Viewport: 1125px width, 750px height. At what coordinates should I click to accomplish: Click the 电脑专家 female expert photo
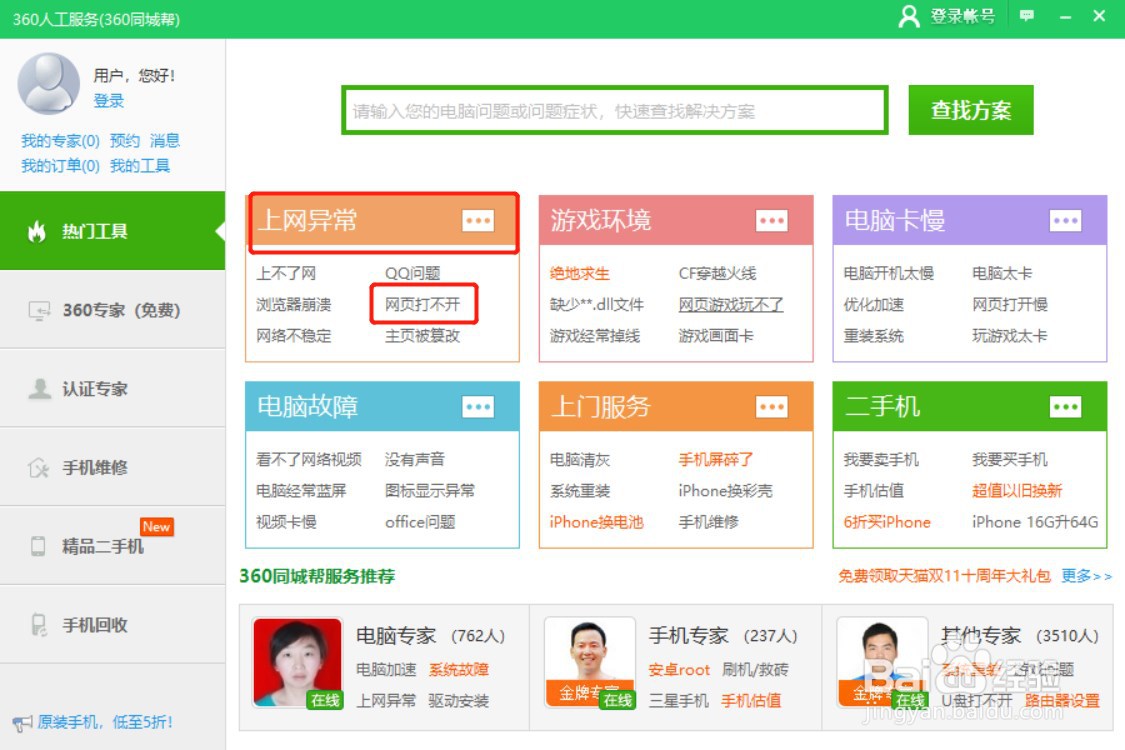coord(297,663)
